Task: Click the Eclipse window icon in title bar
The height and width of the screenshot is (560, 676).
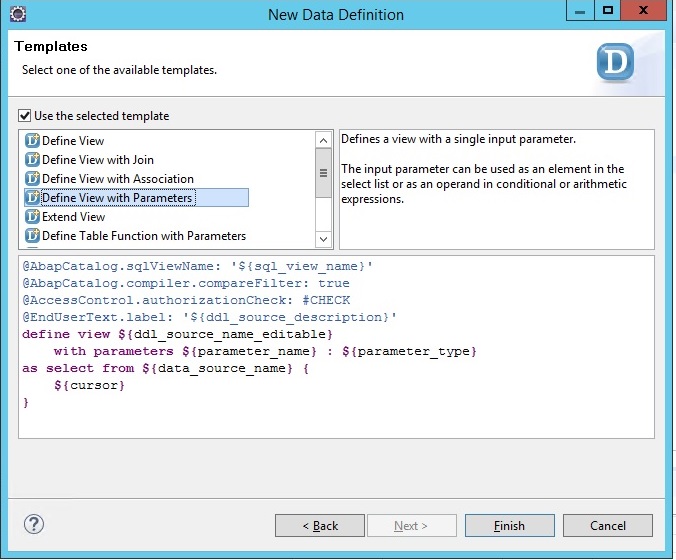Action: point(18,14)
